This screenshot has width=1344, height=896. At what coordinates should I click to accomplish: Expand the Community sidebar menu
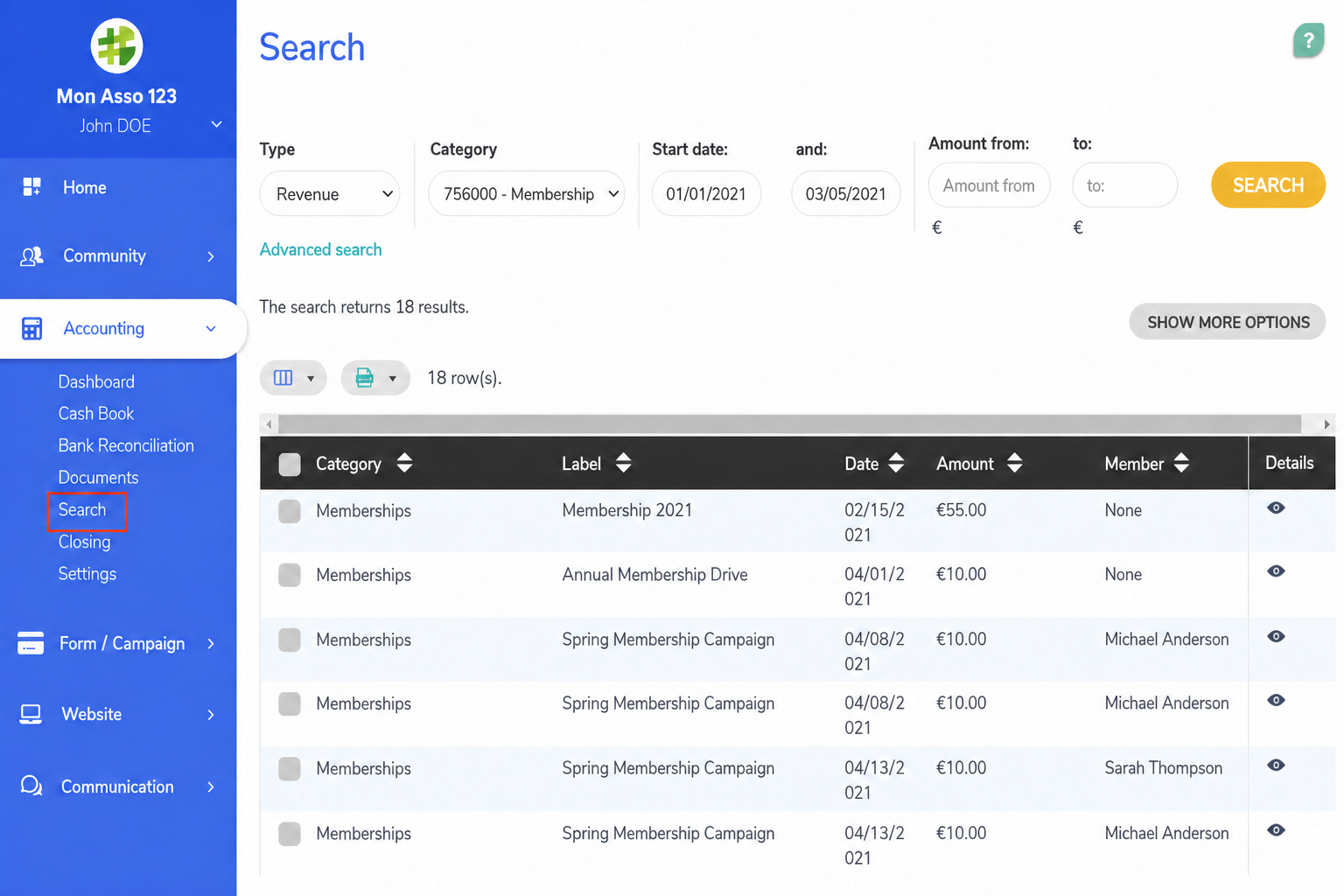(118, 256)
